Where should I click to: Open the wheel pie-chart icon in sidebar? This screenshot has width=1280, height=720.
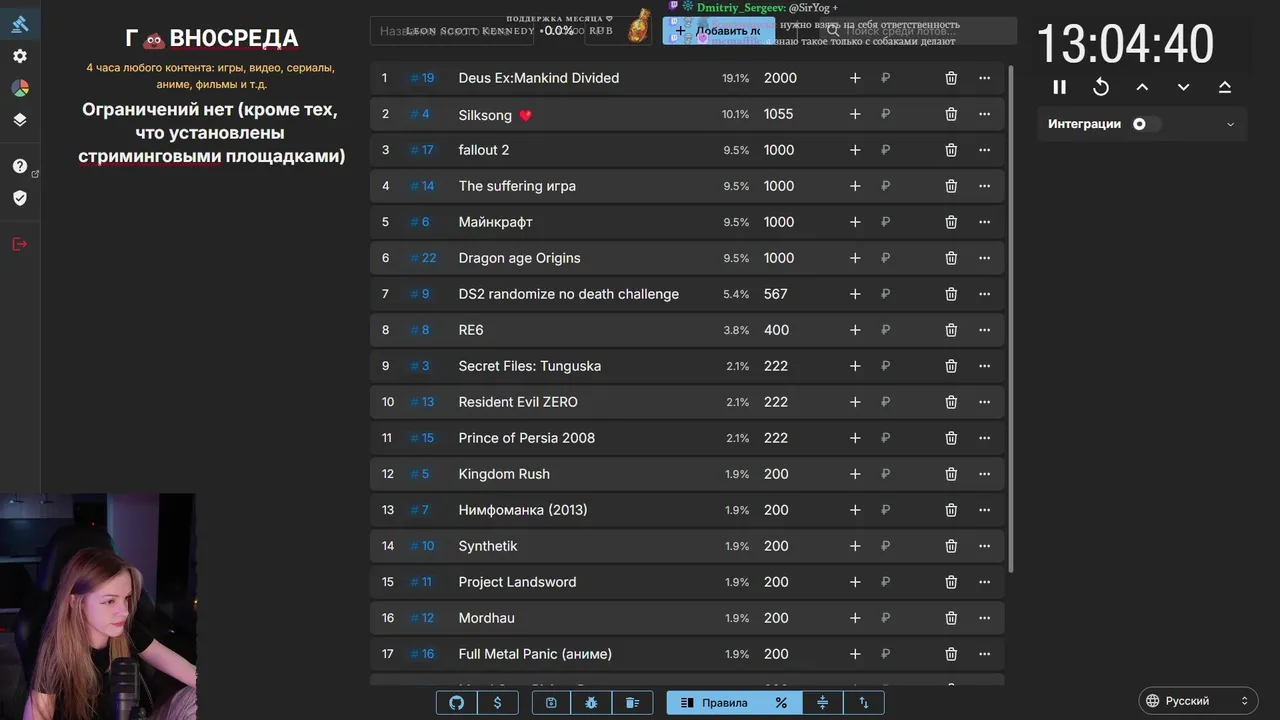[20, 88]
